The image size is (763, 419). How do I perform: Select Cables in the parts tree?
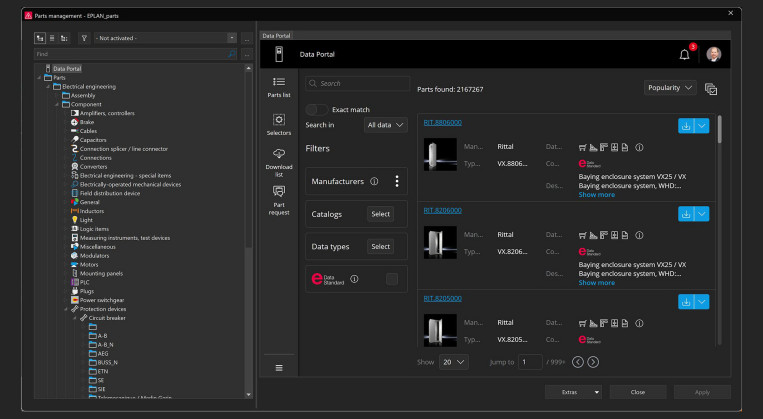pyautogui.click(x=90, y=130)
